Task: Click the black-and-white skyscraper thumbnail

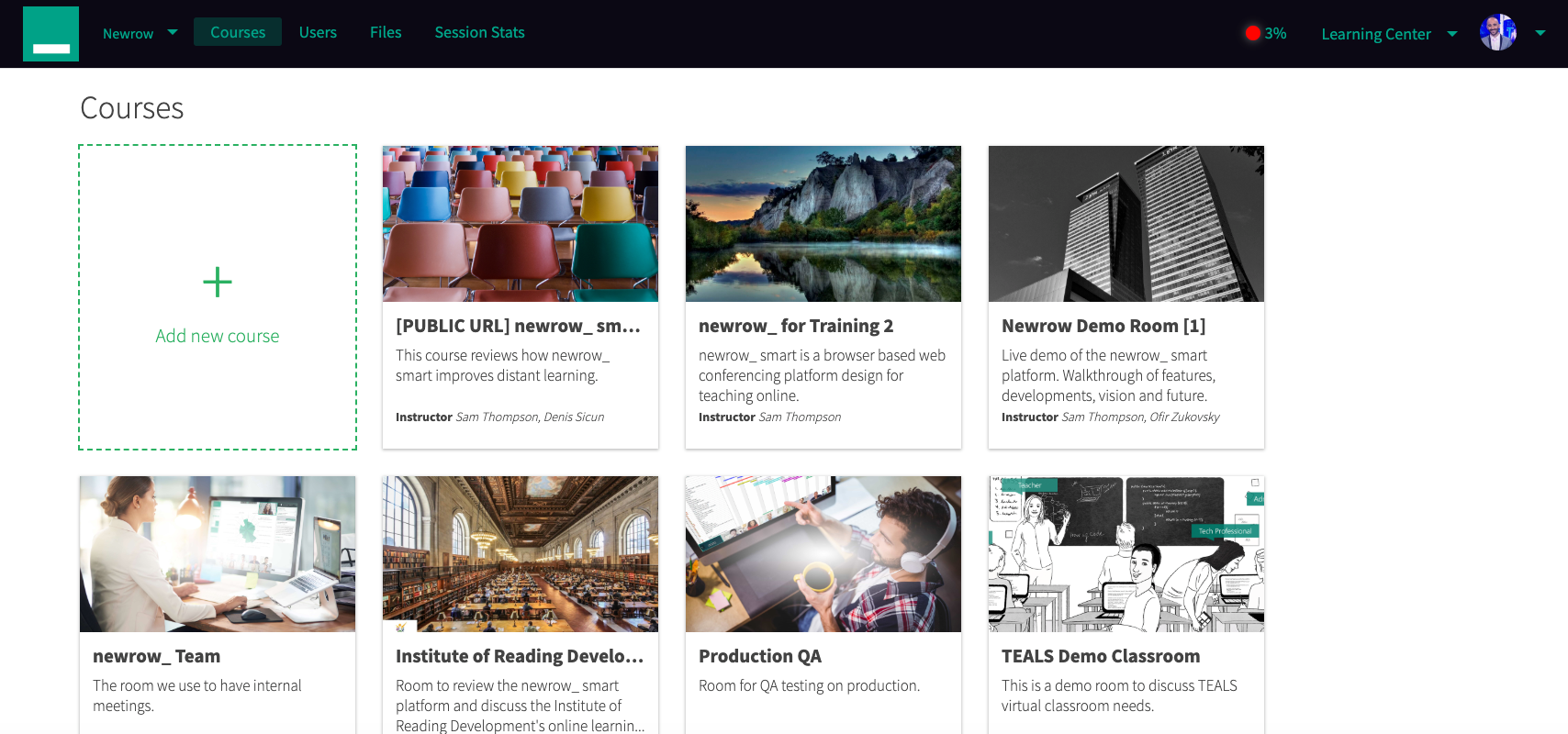Action: tap(1126, 224)
